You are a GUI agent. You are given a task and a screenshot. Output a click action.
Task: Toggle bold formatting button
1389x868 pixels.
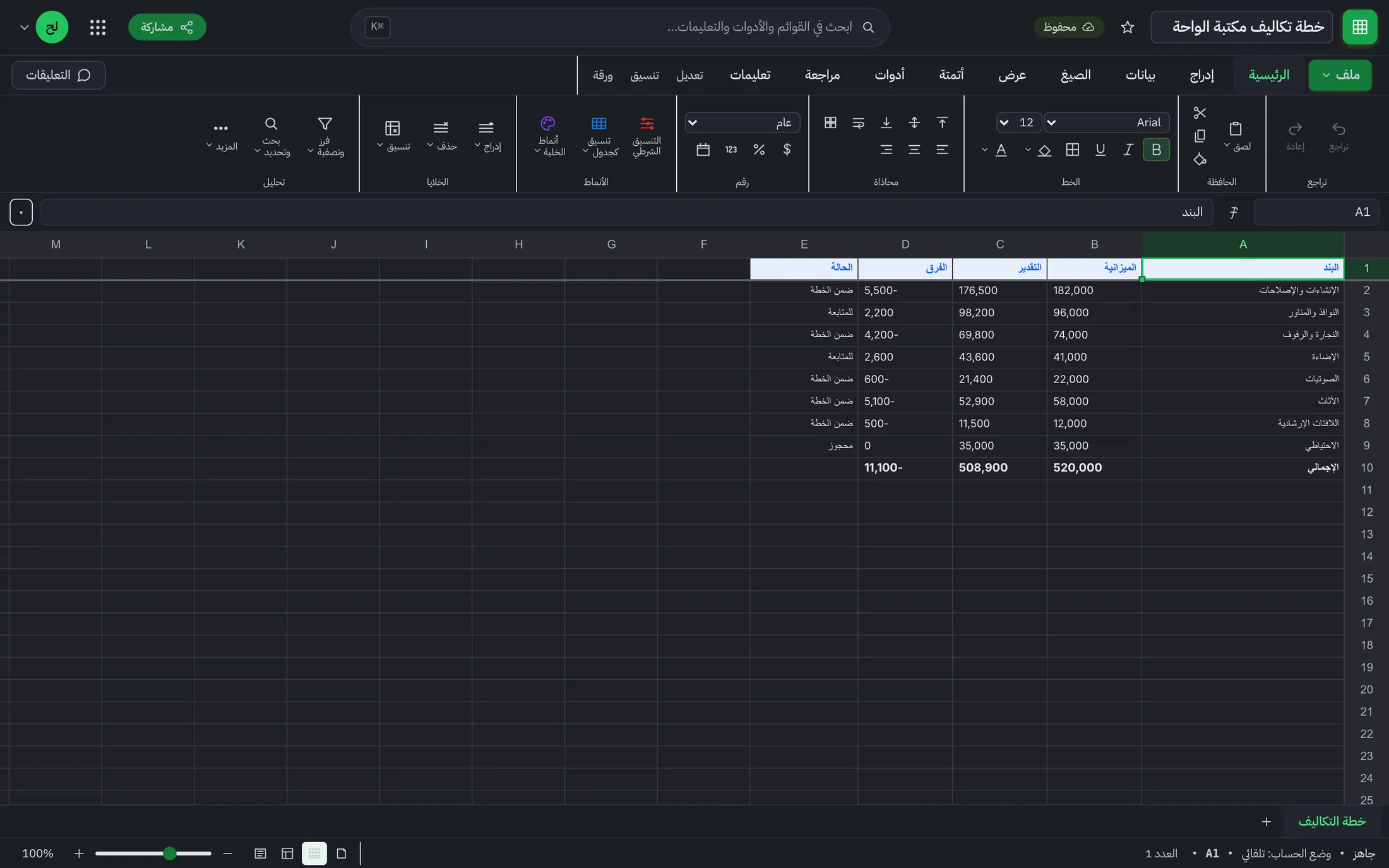(x=1156, y=150)
